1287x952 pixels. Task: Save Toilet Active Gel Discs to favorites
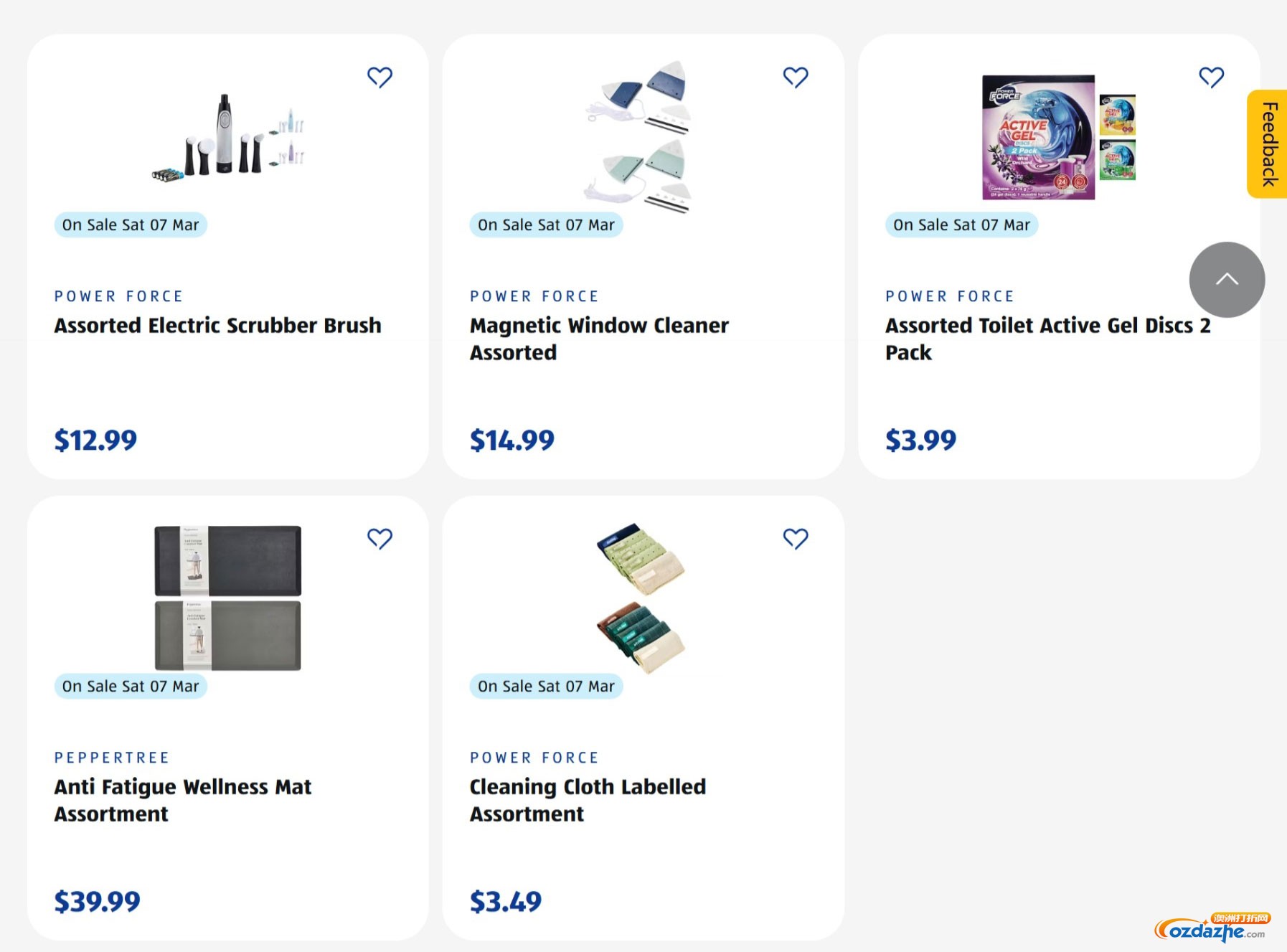[x=1211, y=77]
